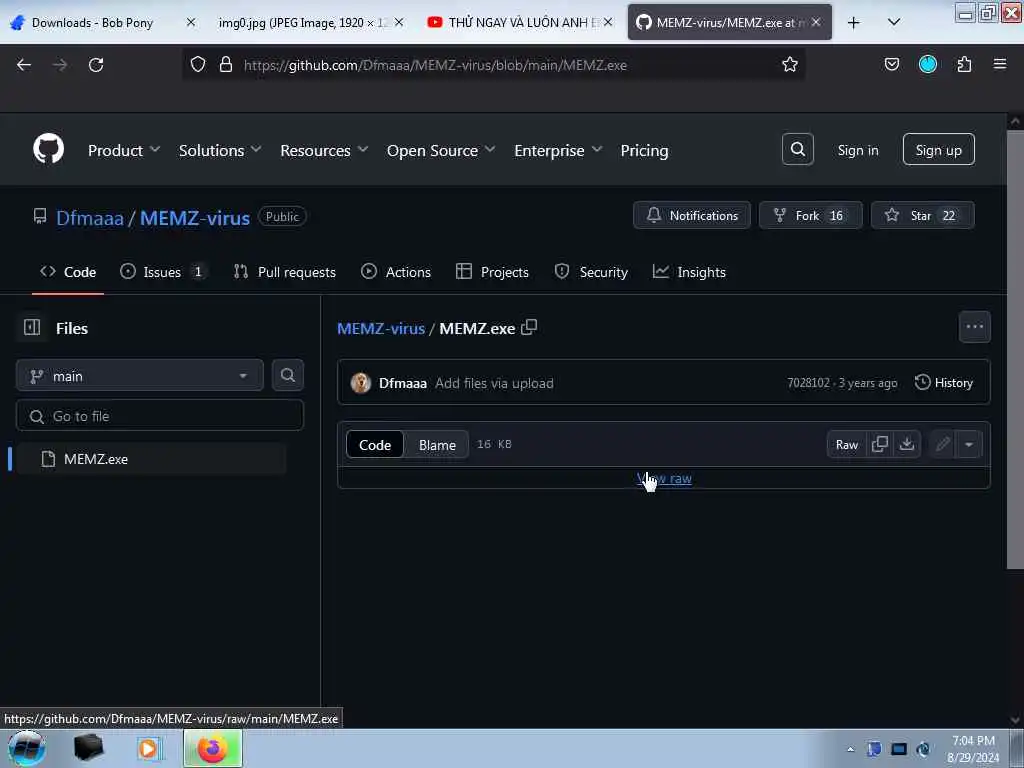Bookmark this page with the star icon
The image size is (1024, 768).
pyautogui.click(x=790, y=65)
